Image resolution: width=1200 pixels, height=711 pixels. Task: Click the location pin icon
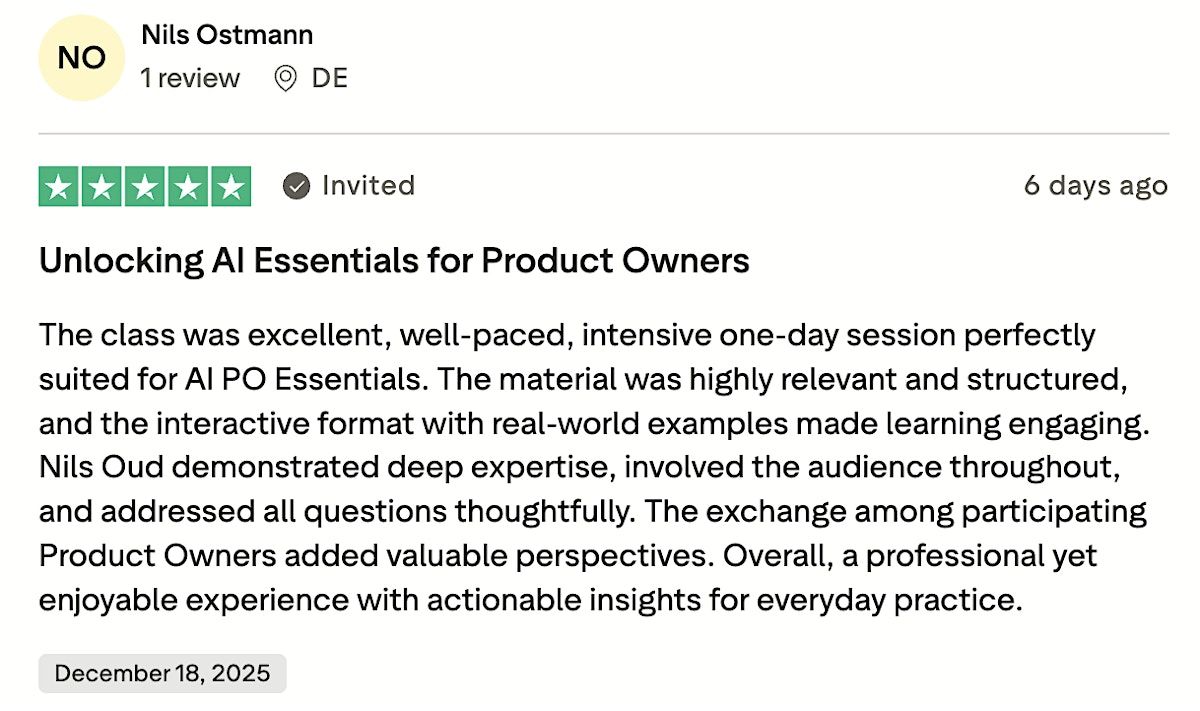[x=286, y=78]
